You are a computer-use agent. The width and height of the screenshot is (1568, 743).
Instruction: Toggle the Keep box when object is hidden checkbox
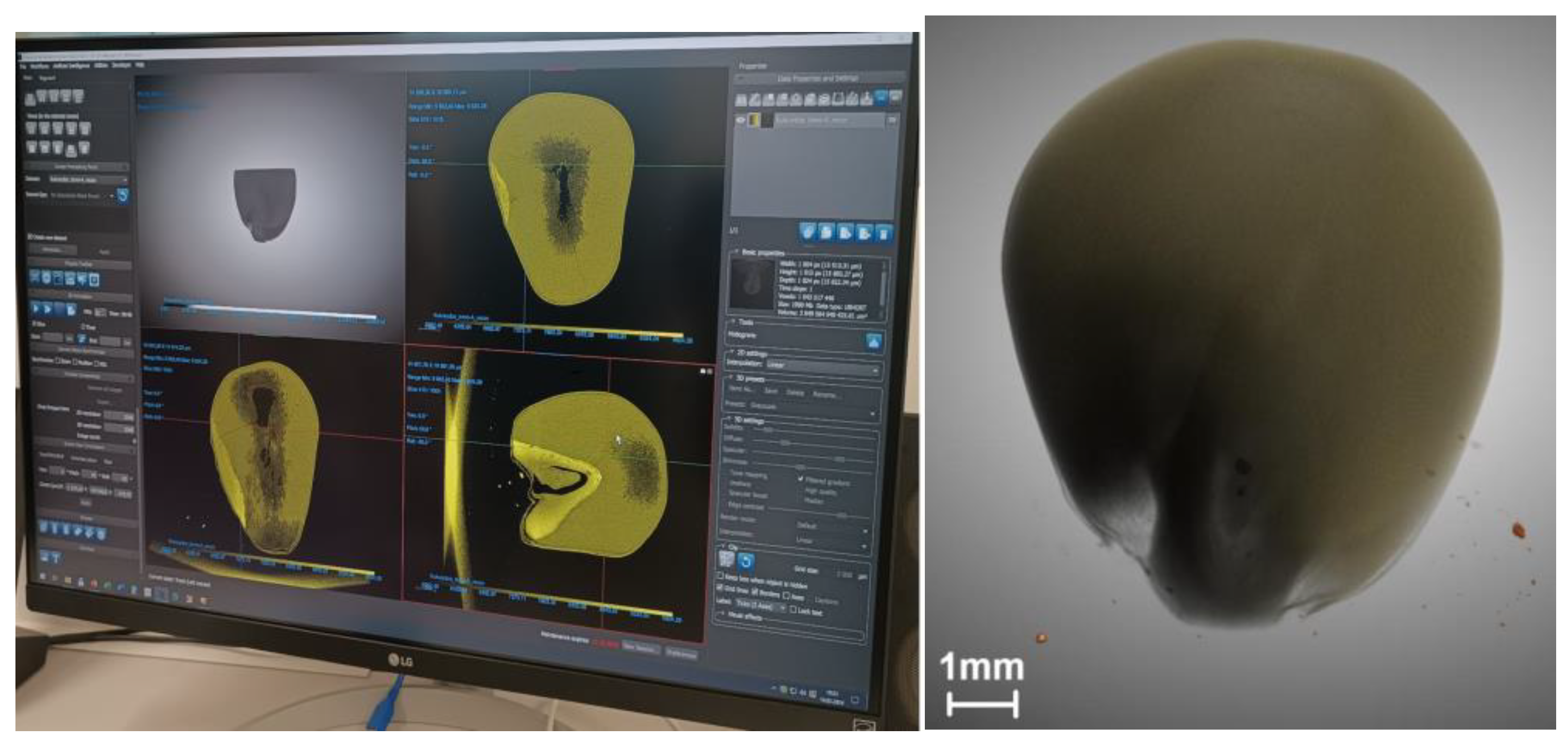tap(721, 576)
